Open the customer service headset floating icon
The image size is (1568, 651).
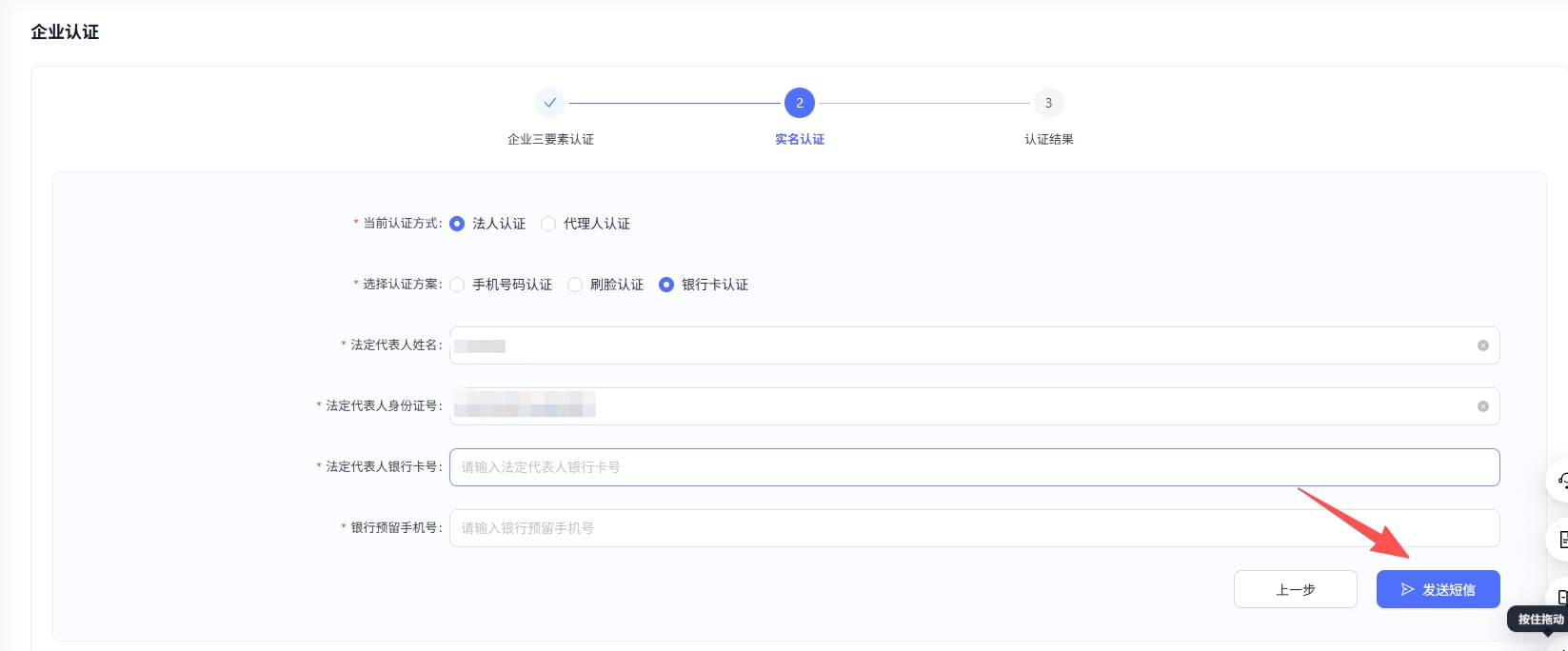1559,481
